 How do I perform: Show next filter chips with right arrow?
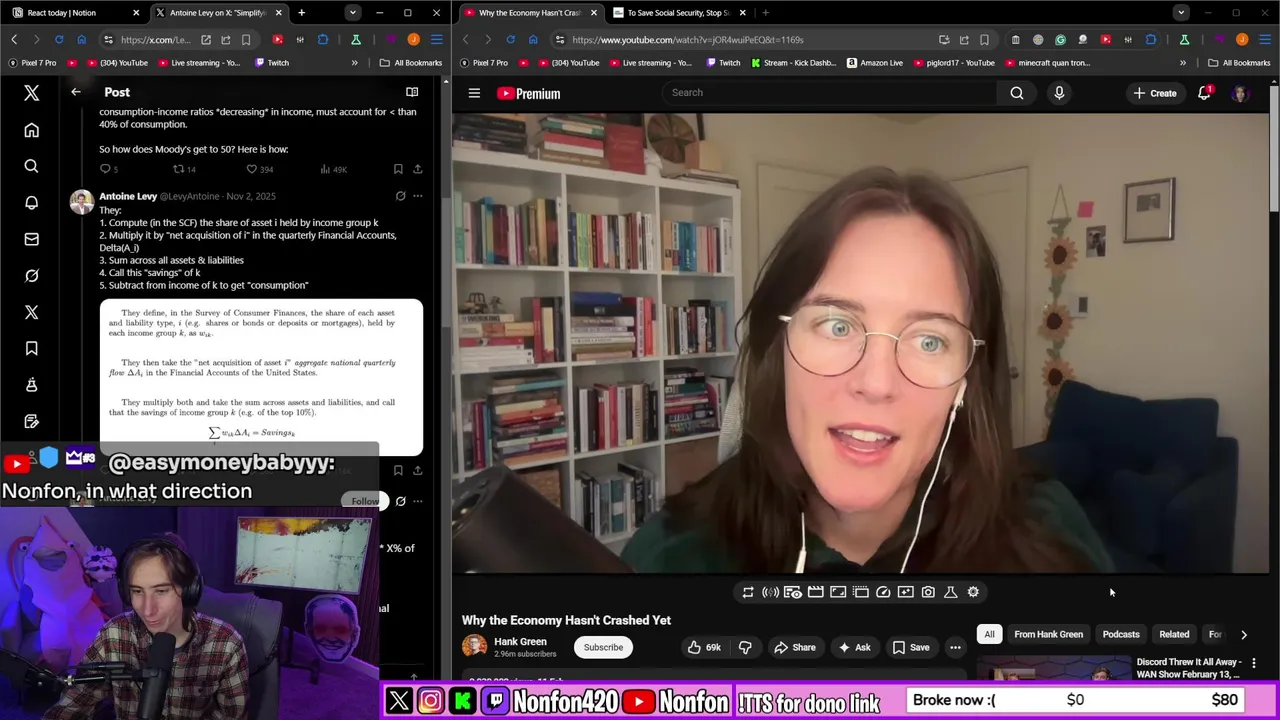[x=1244, y=634]
